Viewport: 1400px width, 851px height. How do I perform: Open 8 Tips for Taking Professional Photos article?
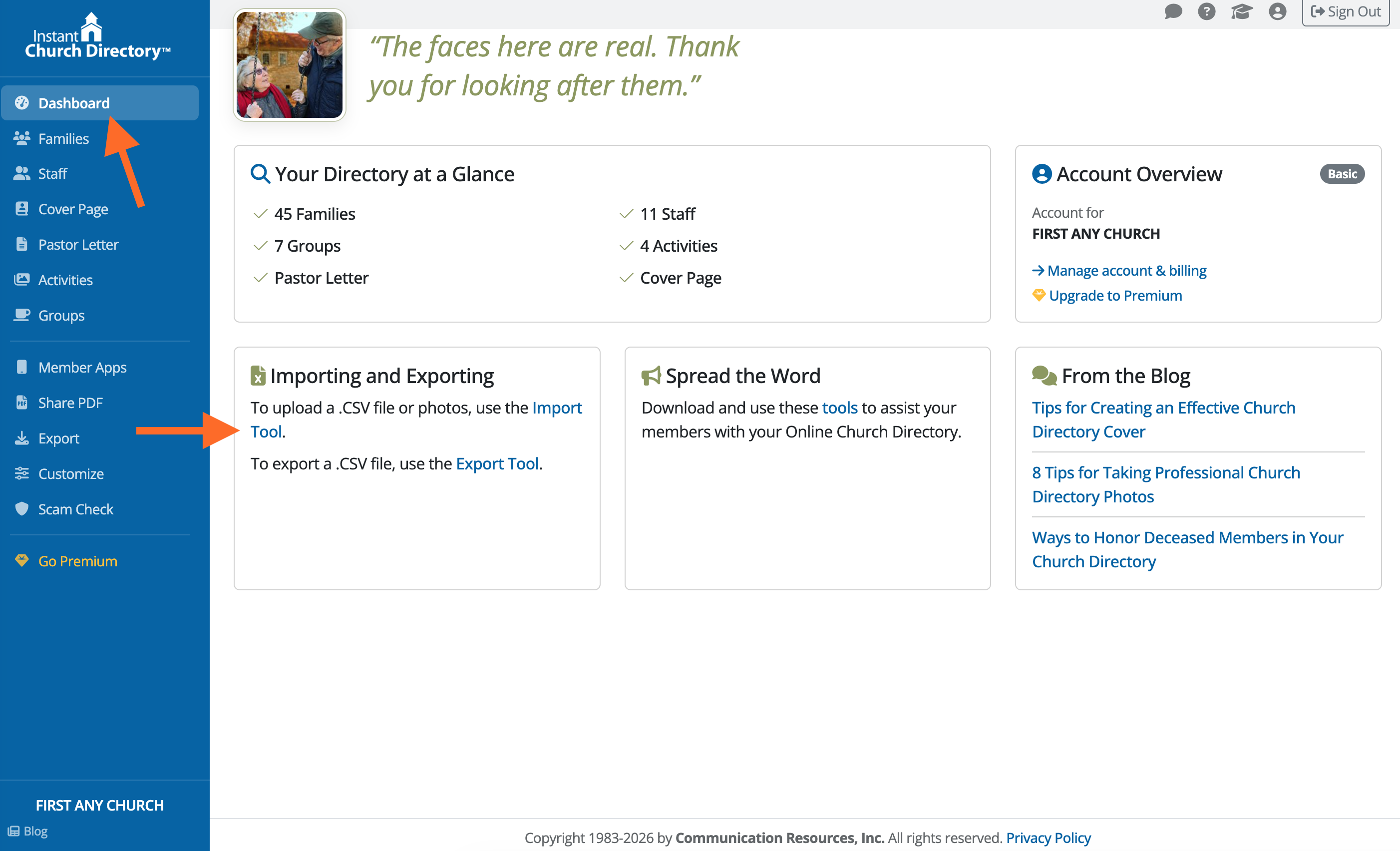(1165, 484)
